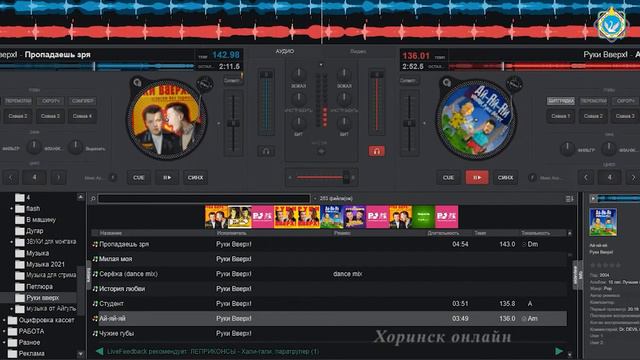Decrease right deck loop length arrow
The width and height of the screenshot is (640, 360).
586,178
